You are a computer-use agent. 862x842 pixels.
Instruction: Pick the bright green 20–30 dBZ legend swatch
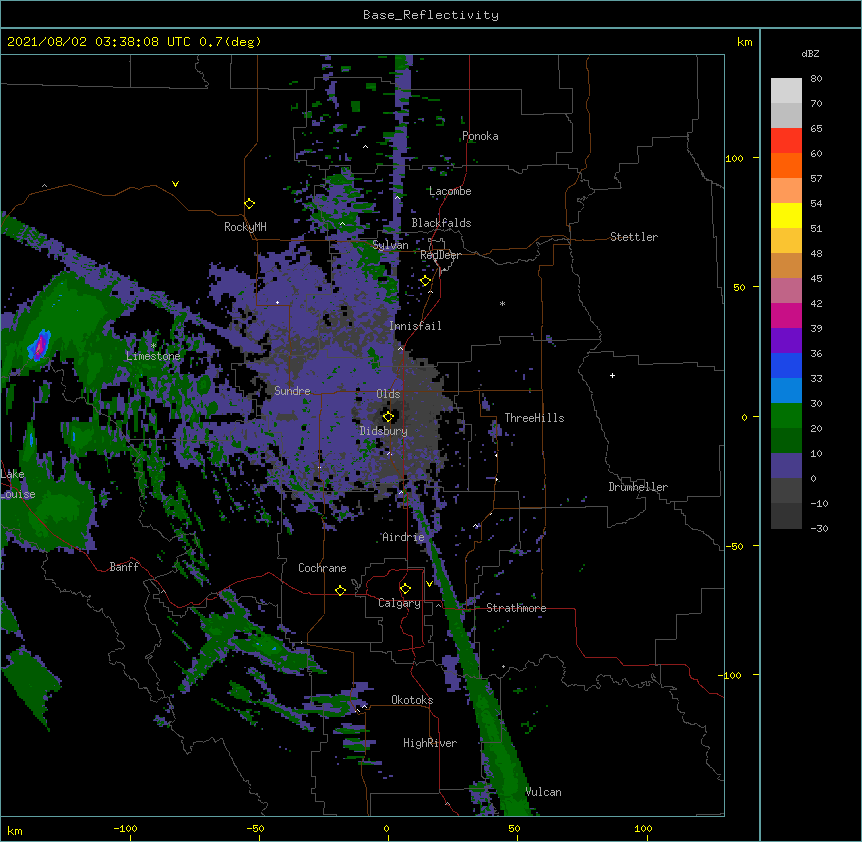(786, 416)
